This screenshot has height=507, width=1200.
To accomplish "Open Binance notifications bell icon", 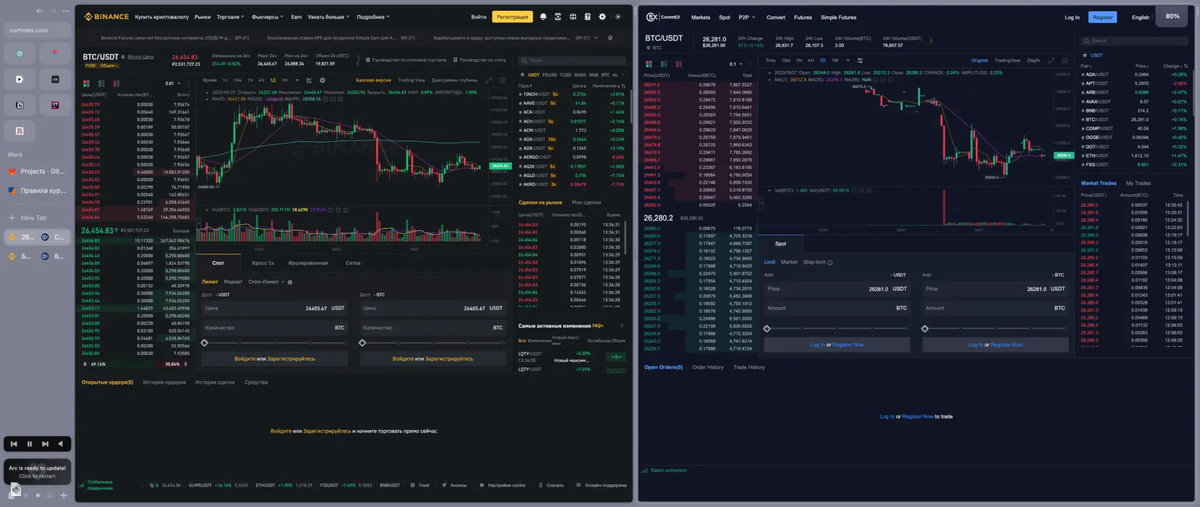I will pos(543,17).
